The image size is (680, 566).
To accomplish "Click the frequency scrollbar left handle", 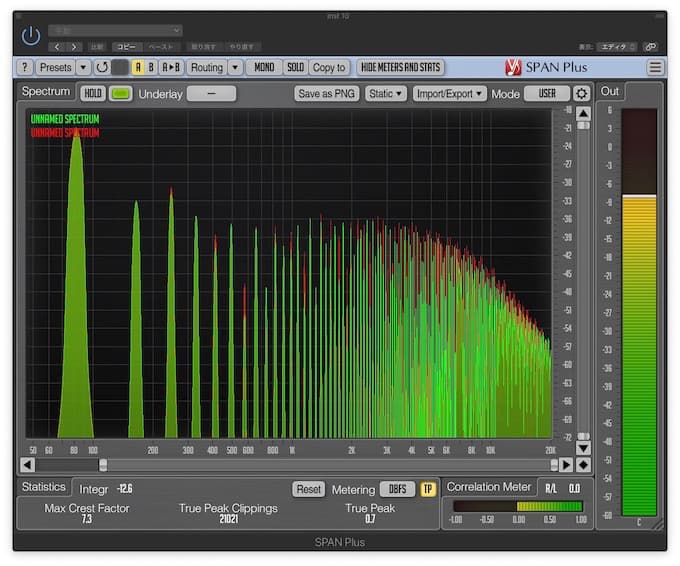I will (x=103, y=465).
